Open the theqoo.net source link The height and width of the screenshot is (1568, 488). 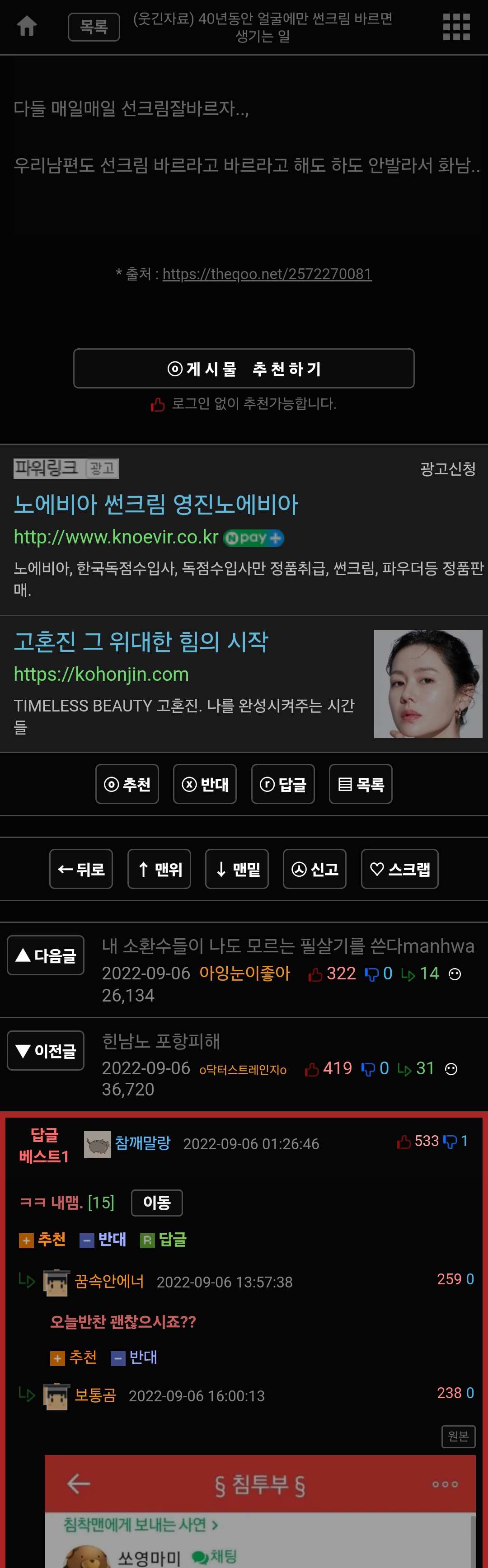[267, 274]
